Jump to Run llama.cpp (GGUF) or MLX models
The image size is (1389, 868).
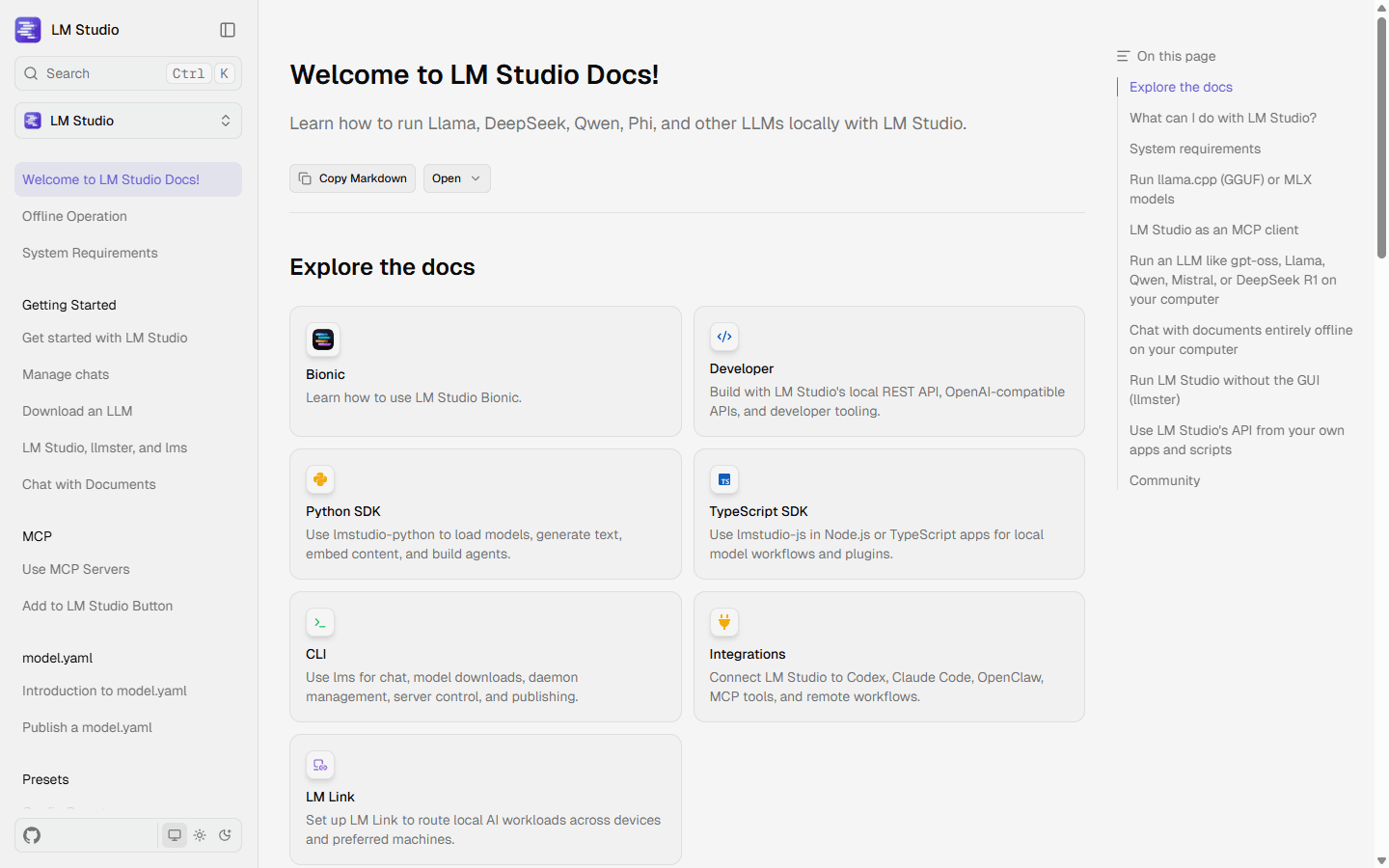[1220, 189]
